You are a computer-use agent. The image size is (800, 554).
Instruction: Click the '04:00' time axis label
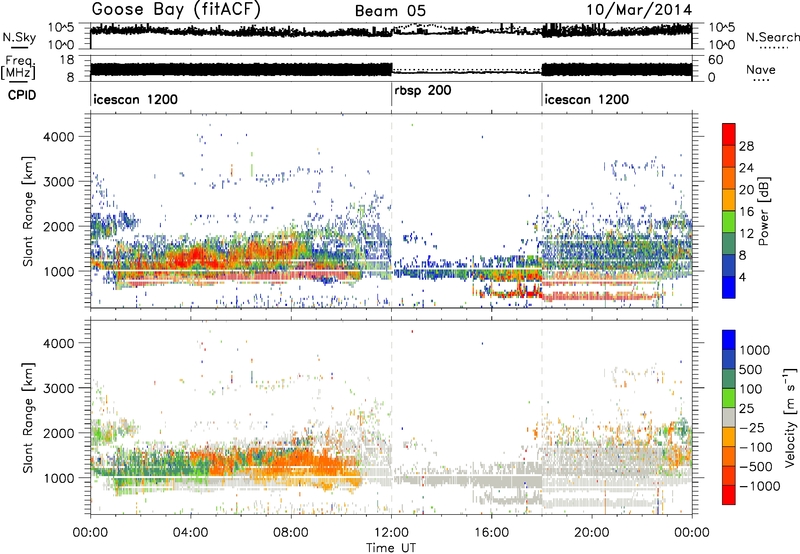(190, 533)
